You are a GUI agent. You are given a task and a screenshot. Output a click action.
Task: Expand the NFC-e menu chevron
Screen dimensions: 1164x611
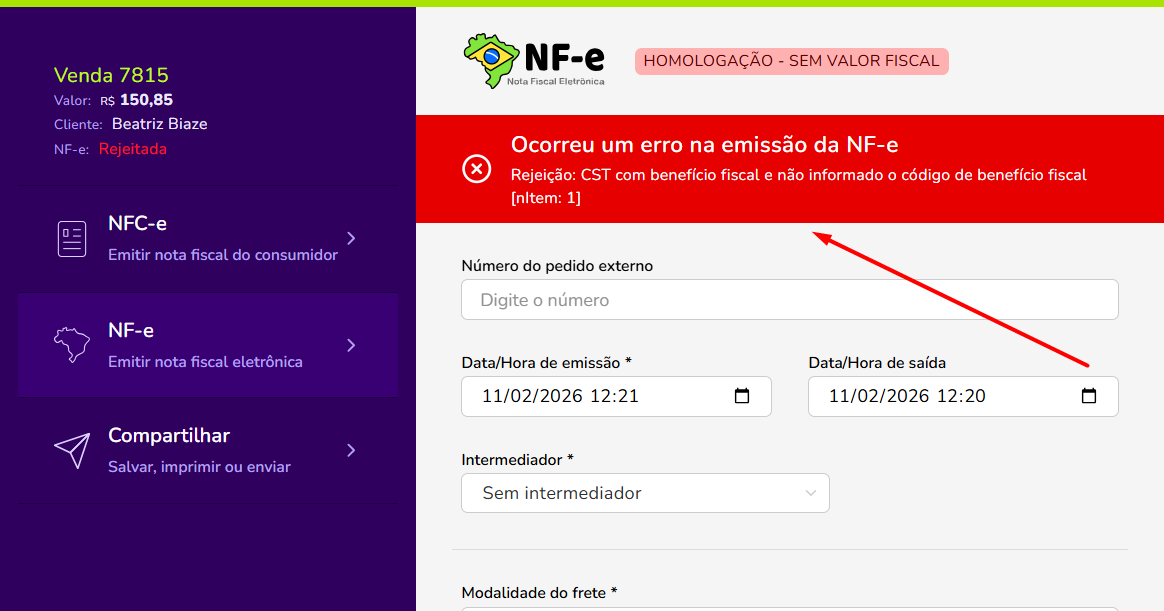pos(351,238)
